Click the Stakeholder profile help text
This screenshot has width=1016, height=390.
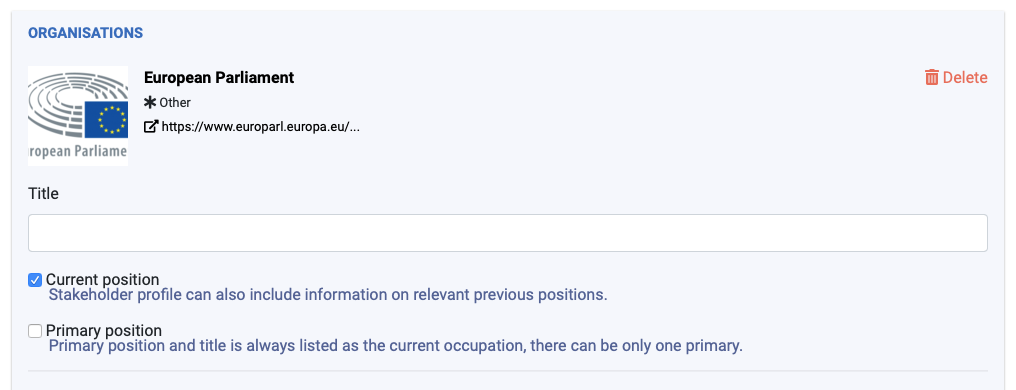tap(329, 295)
